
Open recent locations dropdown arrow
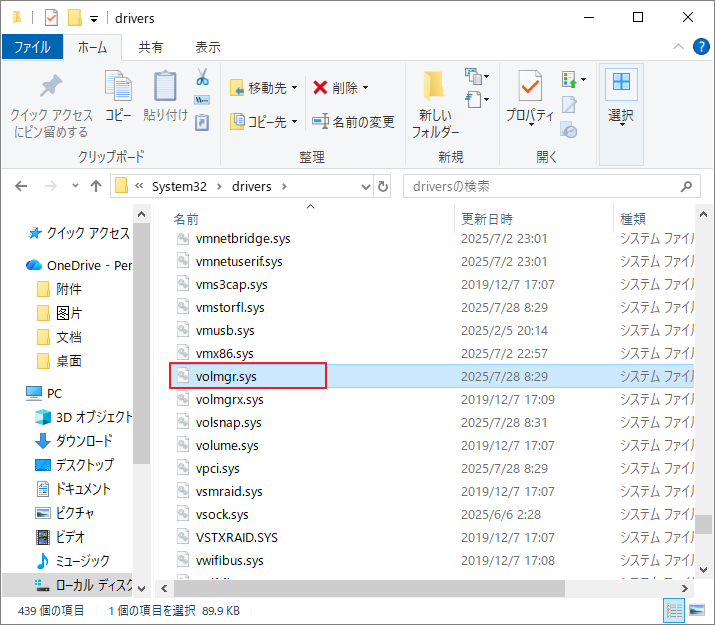pyautogui.click(x=75, y=186)
